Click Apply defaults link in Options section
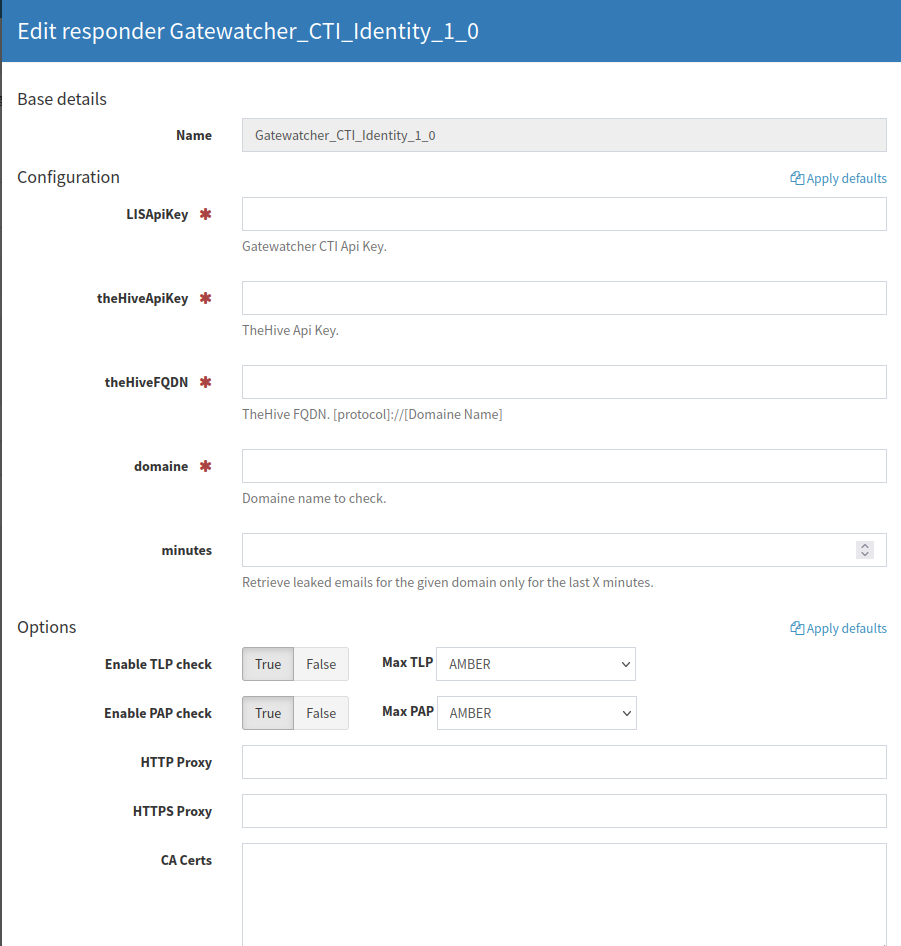Viewport: 901px width, 946px height. (838, 628)
